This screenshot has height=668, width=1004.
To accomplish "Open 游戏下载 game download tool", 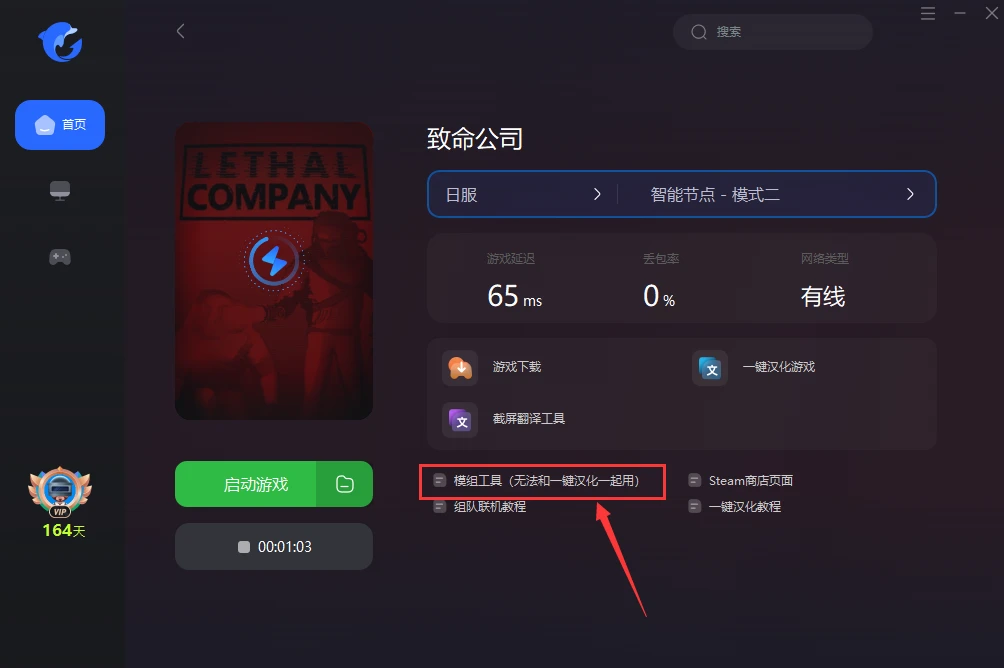I will [x=492, y=368].
